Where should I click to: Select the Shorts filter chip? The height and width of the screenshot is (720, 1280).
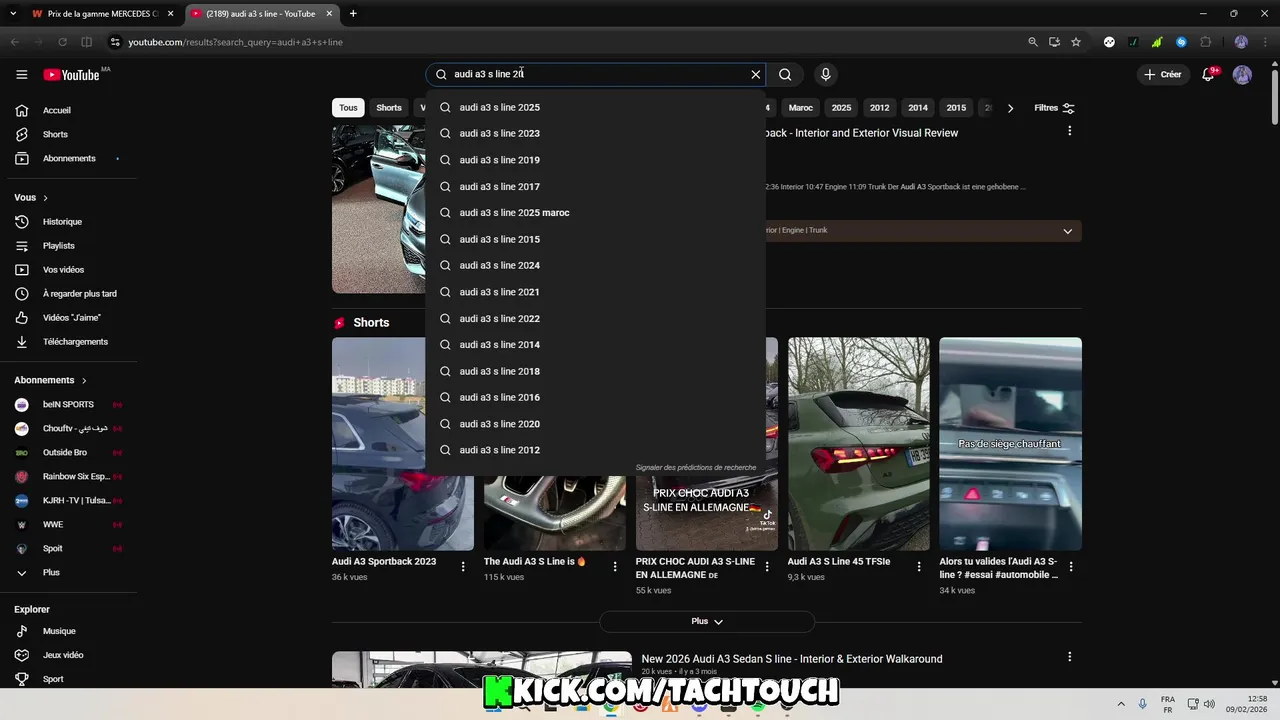pyautogui.click(x=389, y=108)
